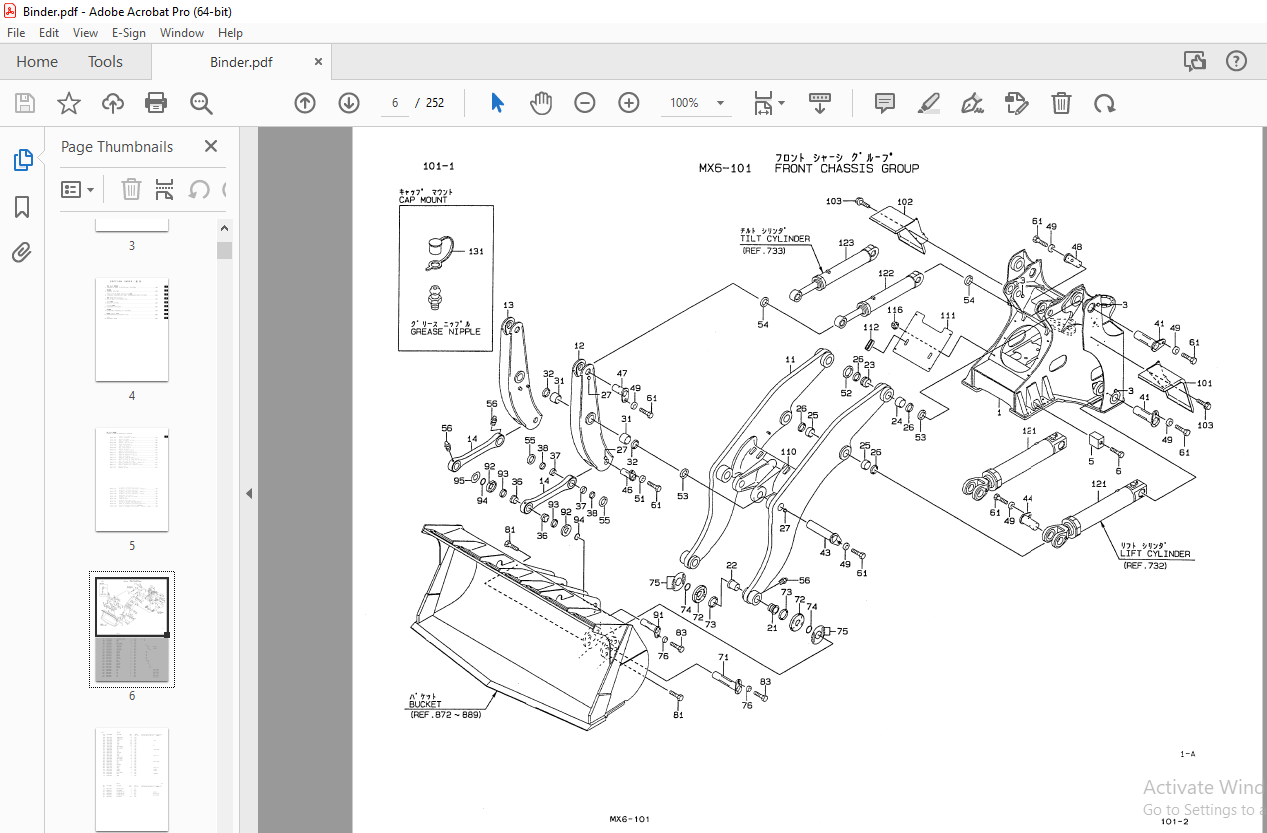Zoom in with plus icon
This screenshot has width=1267, height=833.
pos(629,103)
